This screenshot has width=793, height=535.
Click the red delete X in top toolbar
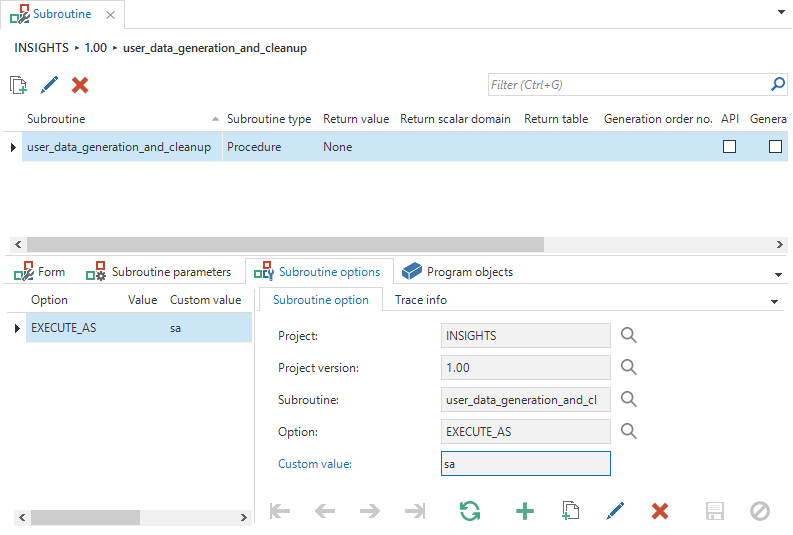coord(80,86)
